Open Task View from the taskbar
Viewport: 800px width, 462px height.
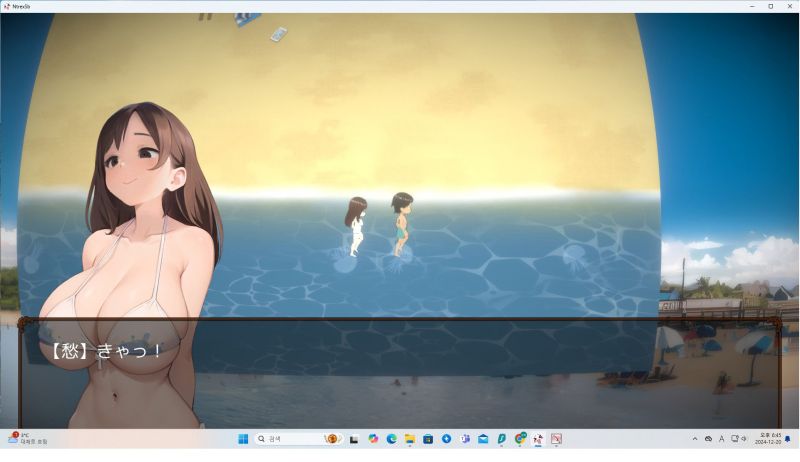355,439
